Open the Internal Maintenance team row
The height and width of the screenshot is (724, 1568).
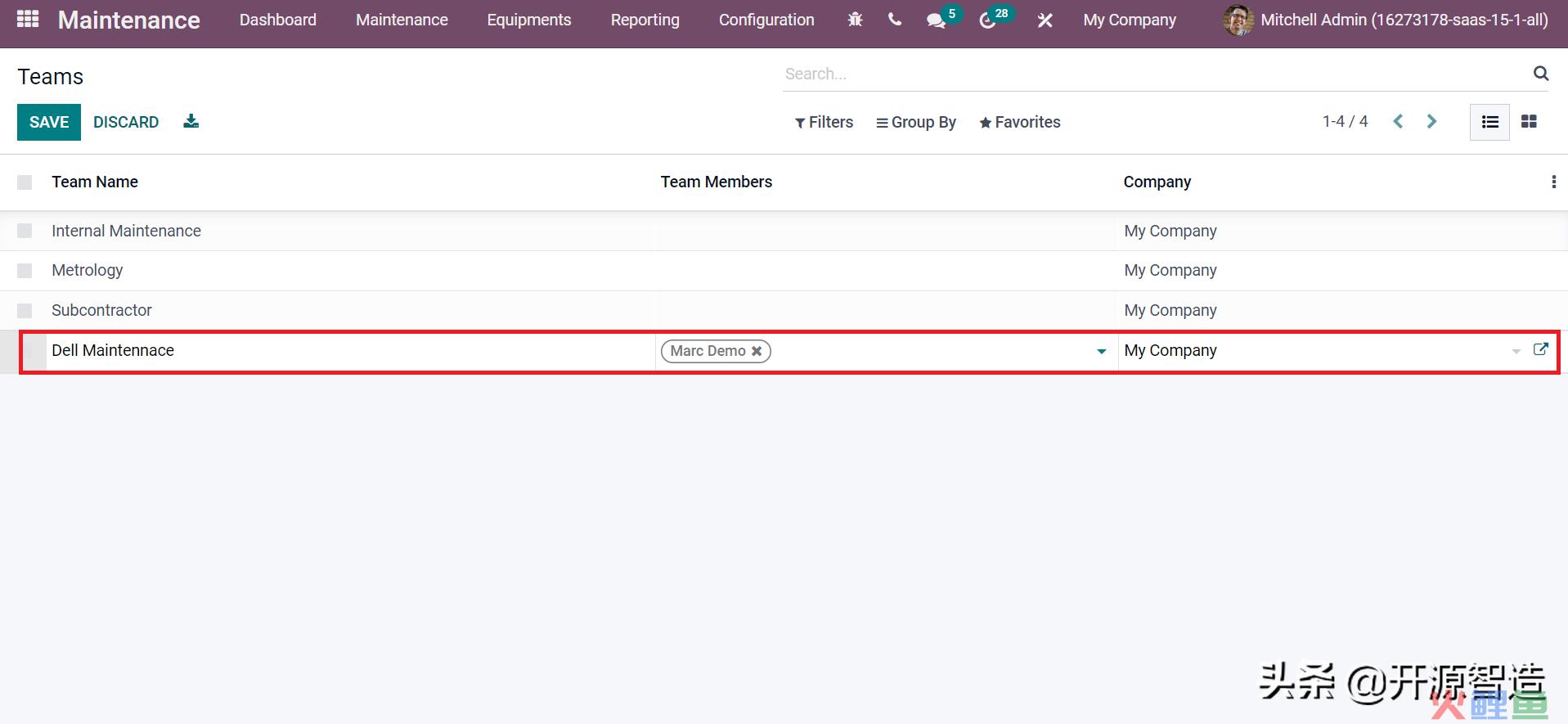click(x=126, y=231)
